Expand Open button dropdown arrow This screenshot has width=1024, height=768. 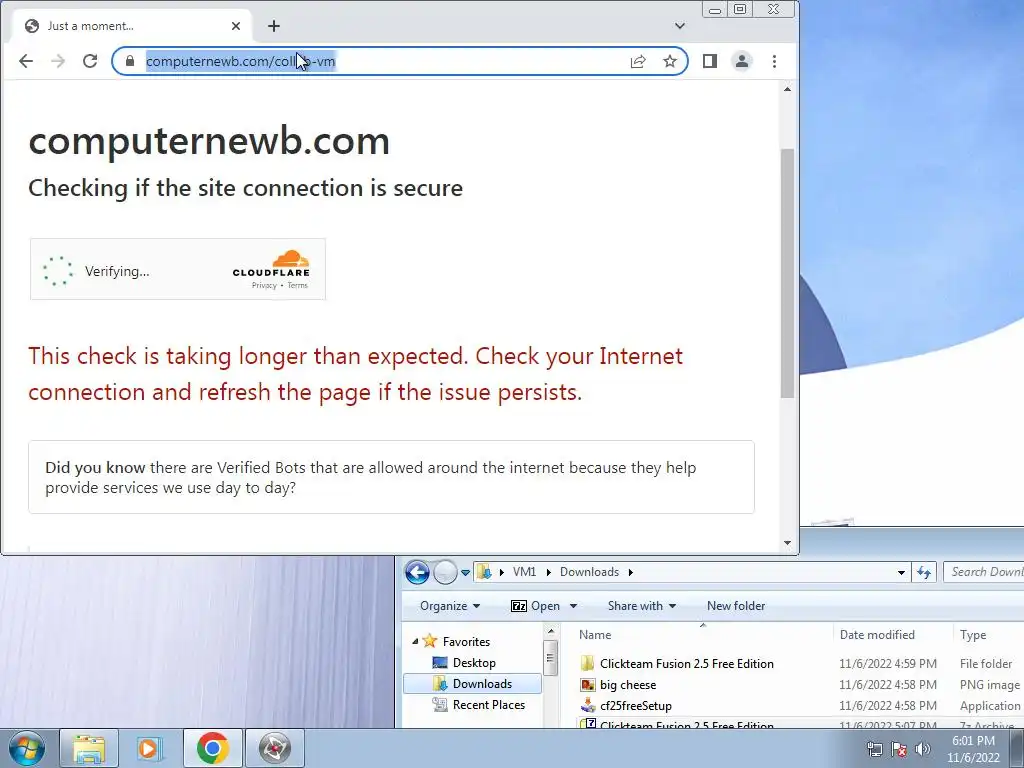point(573,606)
